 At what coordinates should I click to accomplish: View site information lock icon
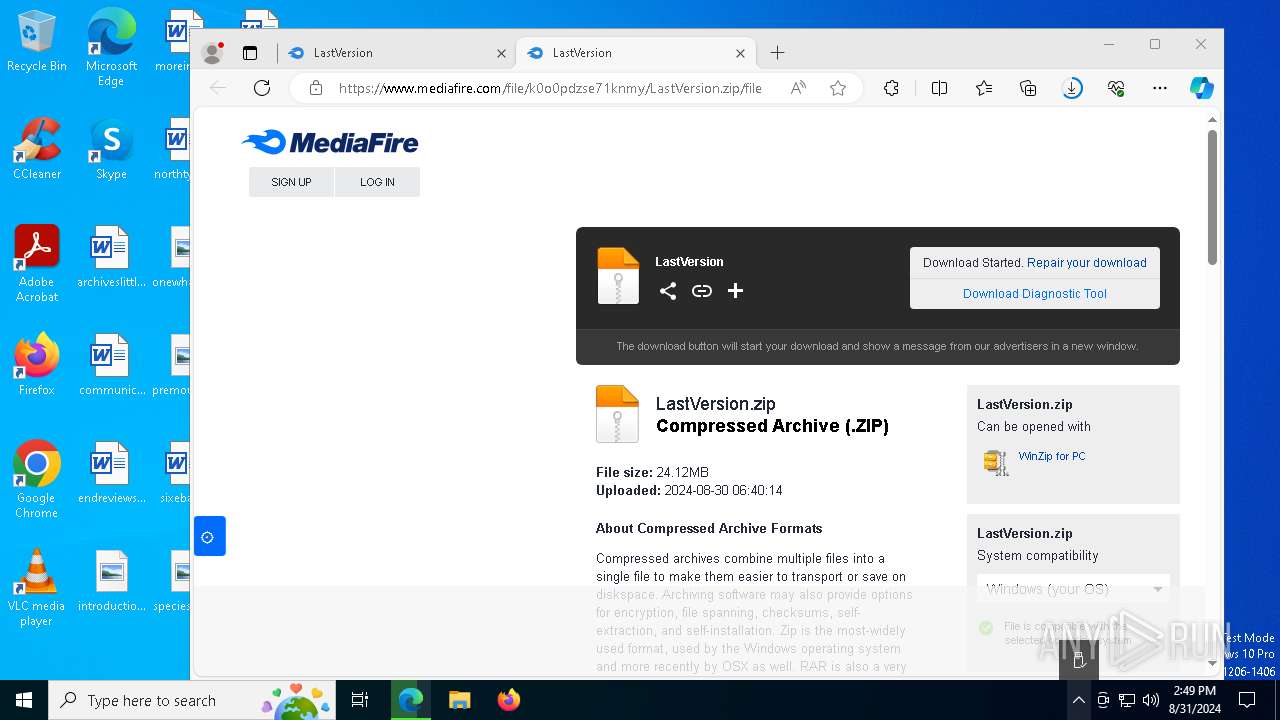point(316,88)
